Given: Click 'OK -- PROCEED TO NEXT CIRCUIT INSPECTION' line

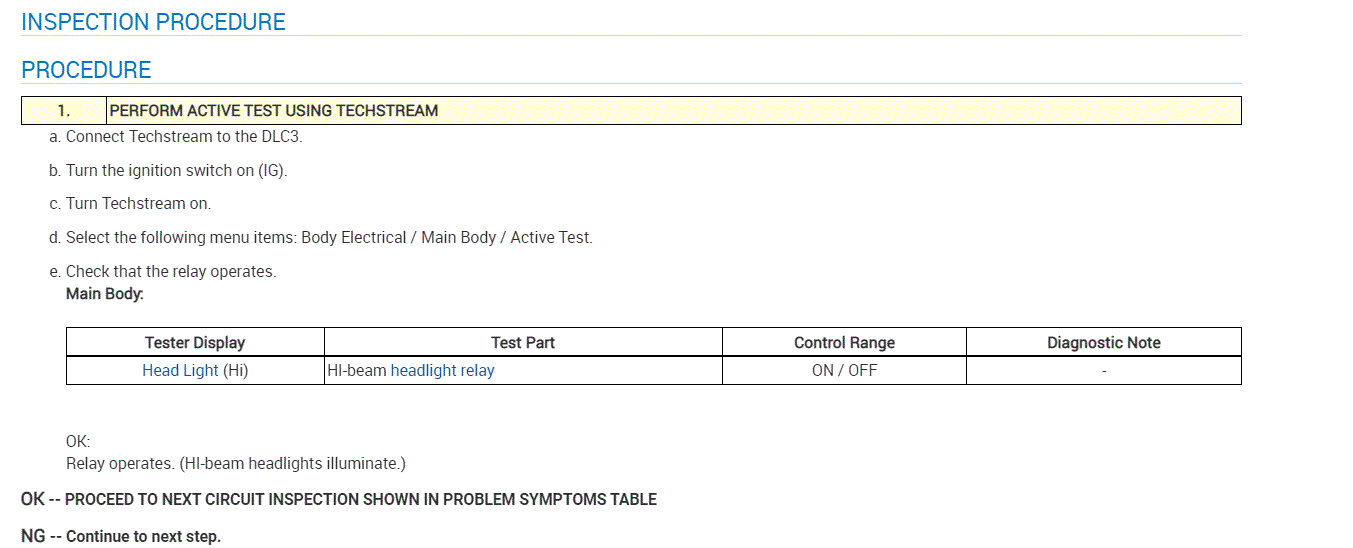Looking at the screenshot, I should click(338, 499).
